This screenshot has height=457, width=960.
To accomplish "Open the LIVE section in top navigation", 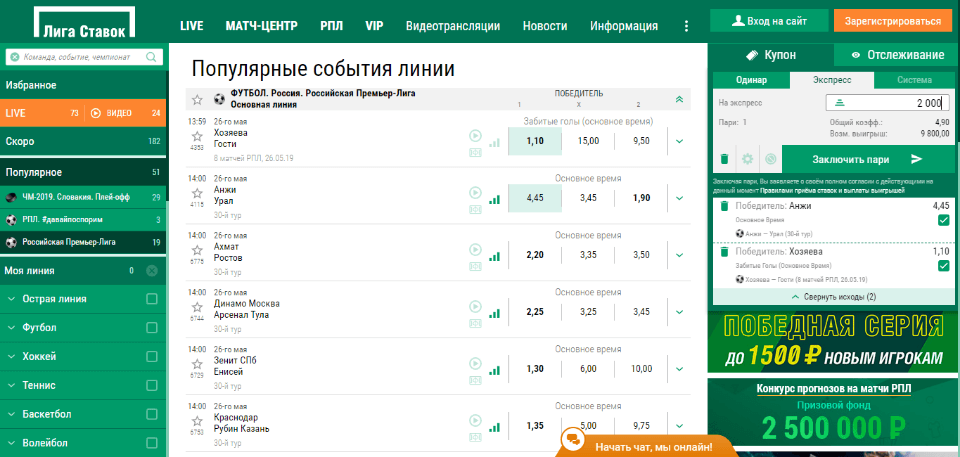I will (192, 26).
